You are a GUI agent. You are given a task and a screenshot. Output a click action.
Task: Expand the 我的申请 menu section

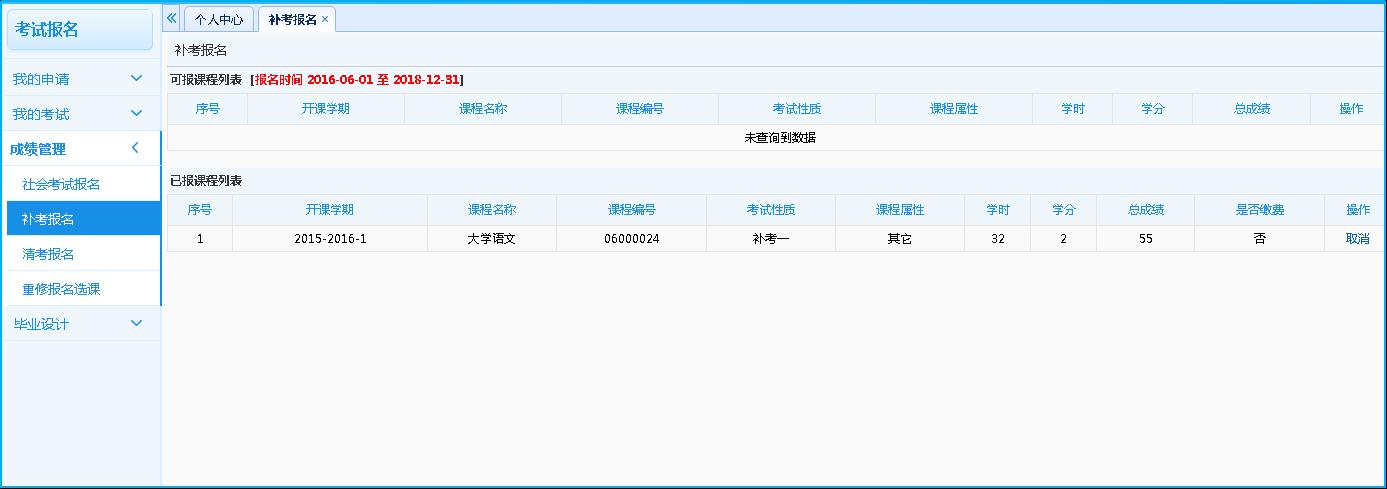coord(80,79)
